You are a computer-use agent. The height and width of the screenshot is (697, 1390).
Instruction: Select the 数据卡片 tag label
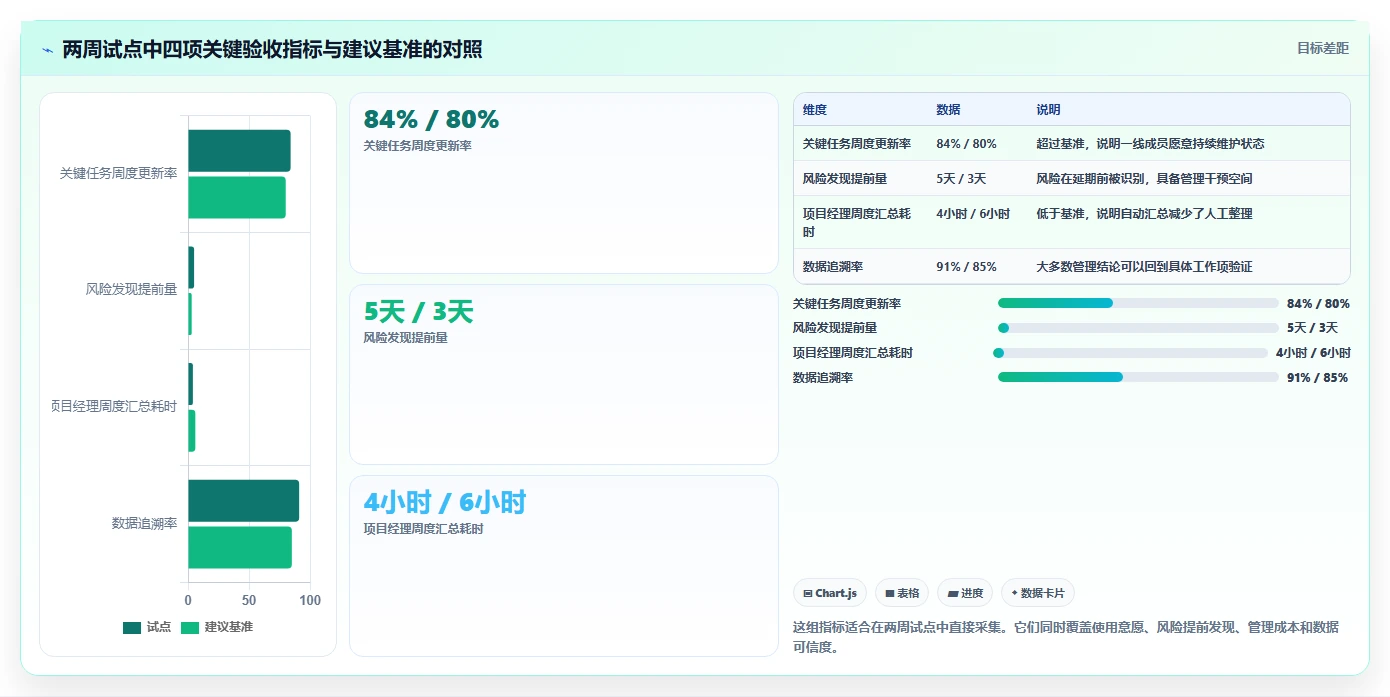[x=1042, y=593]
